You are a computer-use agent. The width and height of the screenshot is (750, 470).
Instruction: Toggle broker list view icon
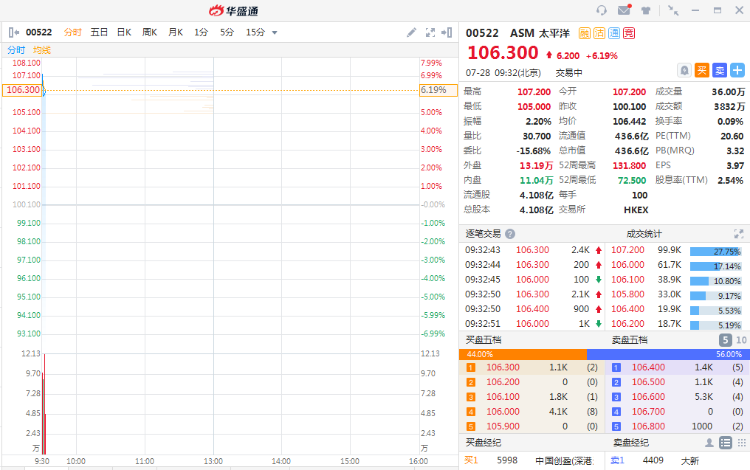click(723, 442)
